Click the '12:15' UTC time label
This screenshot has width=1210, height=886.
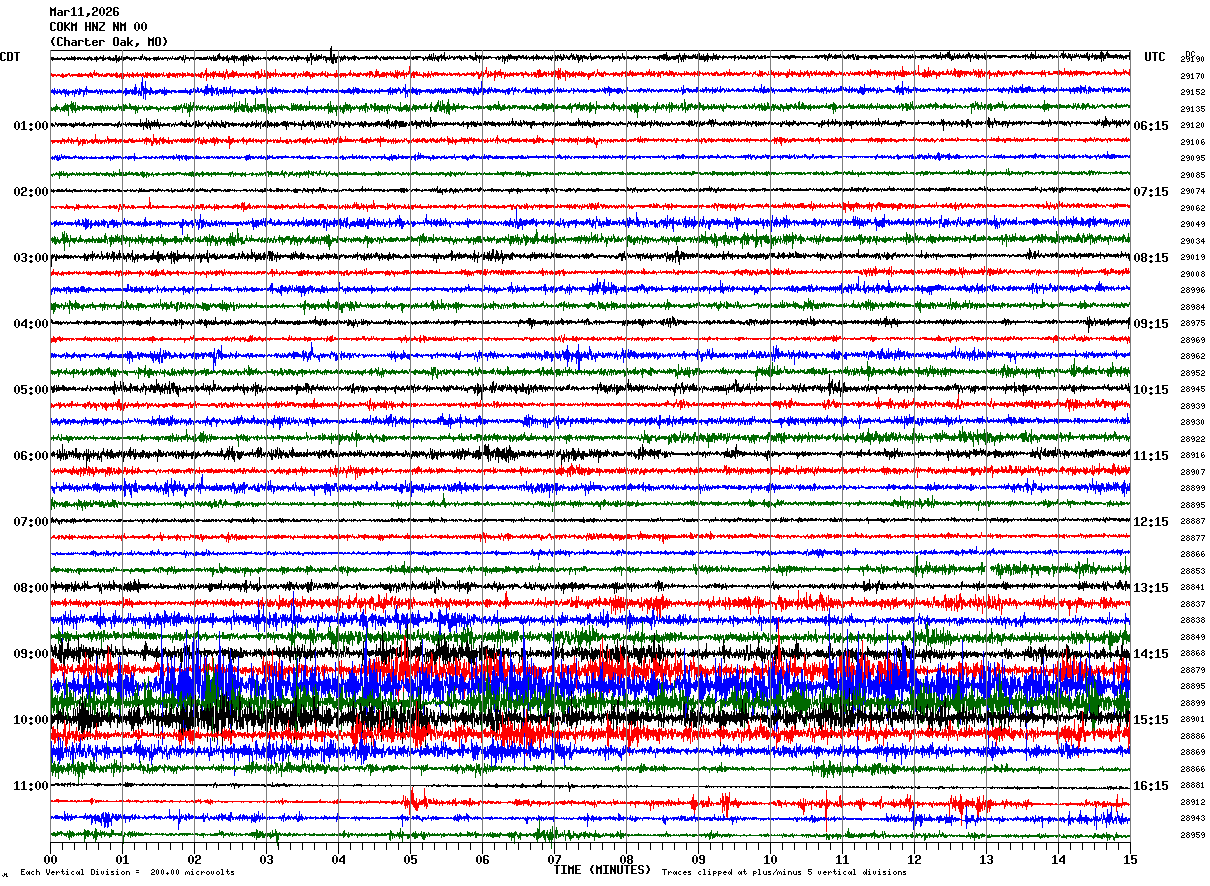coord(1151,522)
